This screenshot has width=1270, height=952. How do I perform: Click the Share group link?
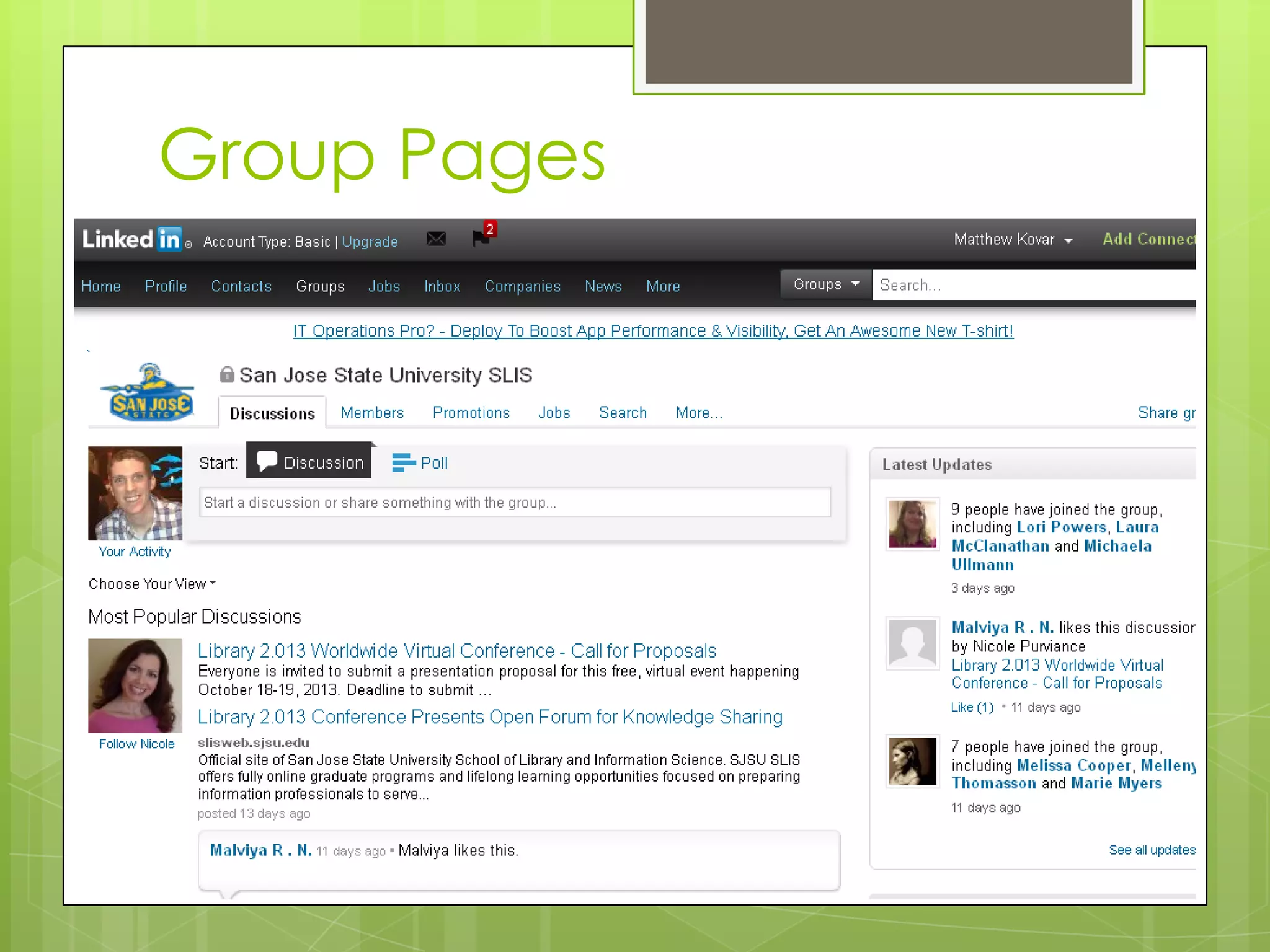[1166, 413]
